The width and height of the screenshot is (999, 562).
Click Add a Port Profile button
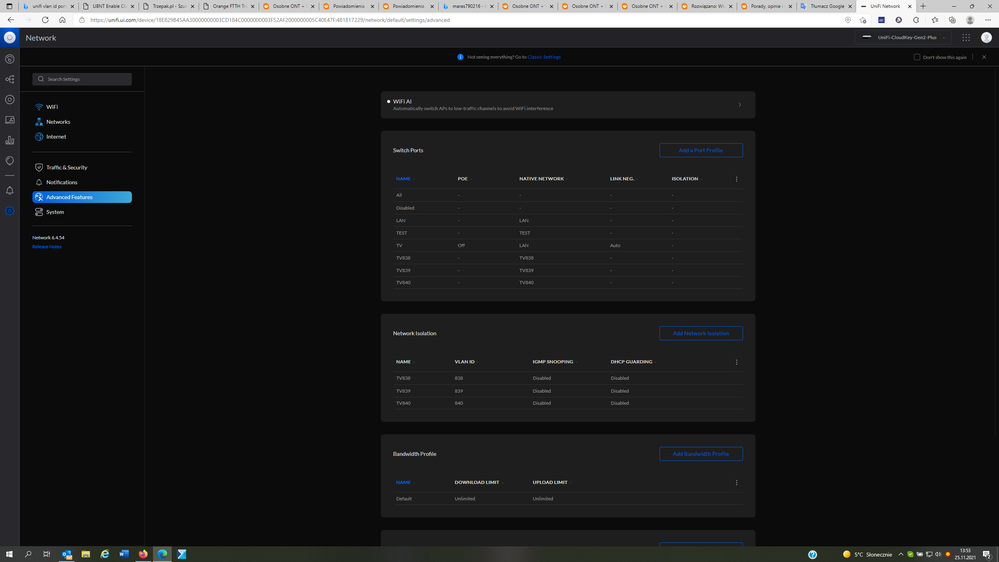tap(700, 150)
